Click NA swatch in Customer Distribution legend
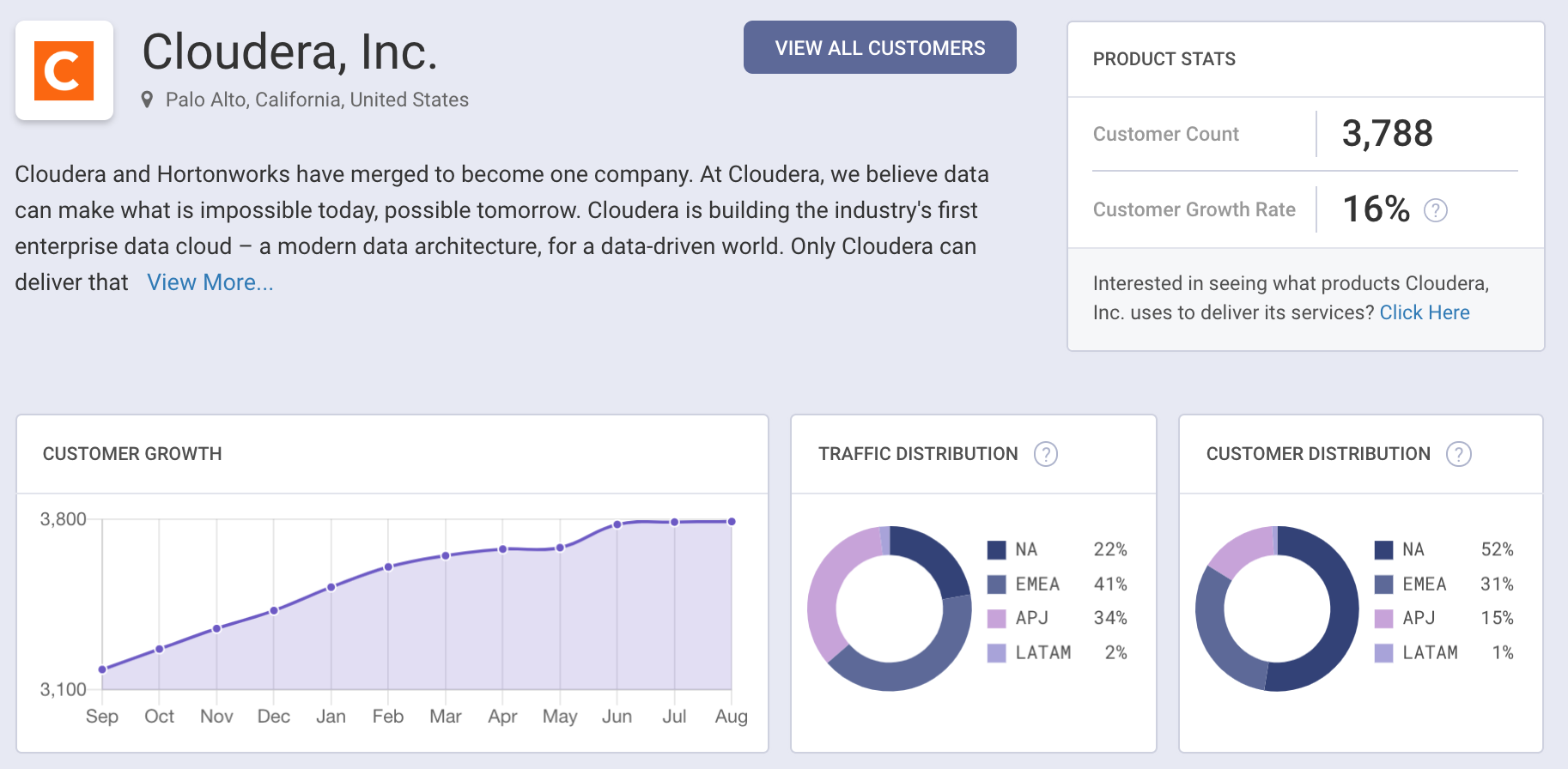 tap(1383, 550)
